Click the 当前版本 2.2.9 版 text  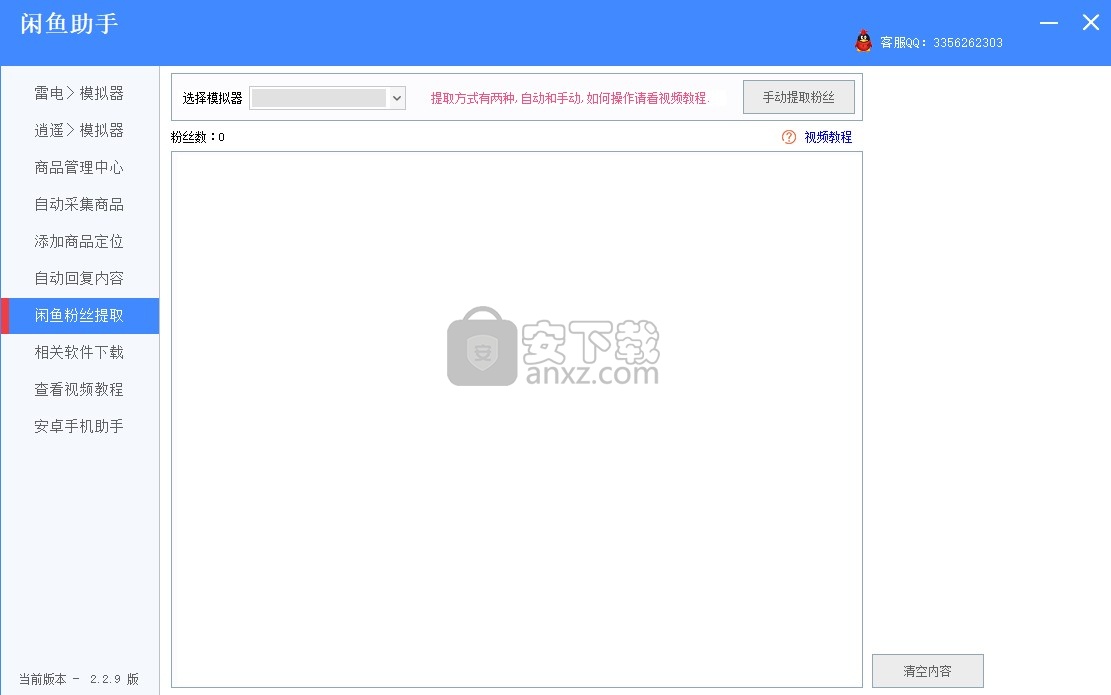pyautogui.click(x=79, y=679)
